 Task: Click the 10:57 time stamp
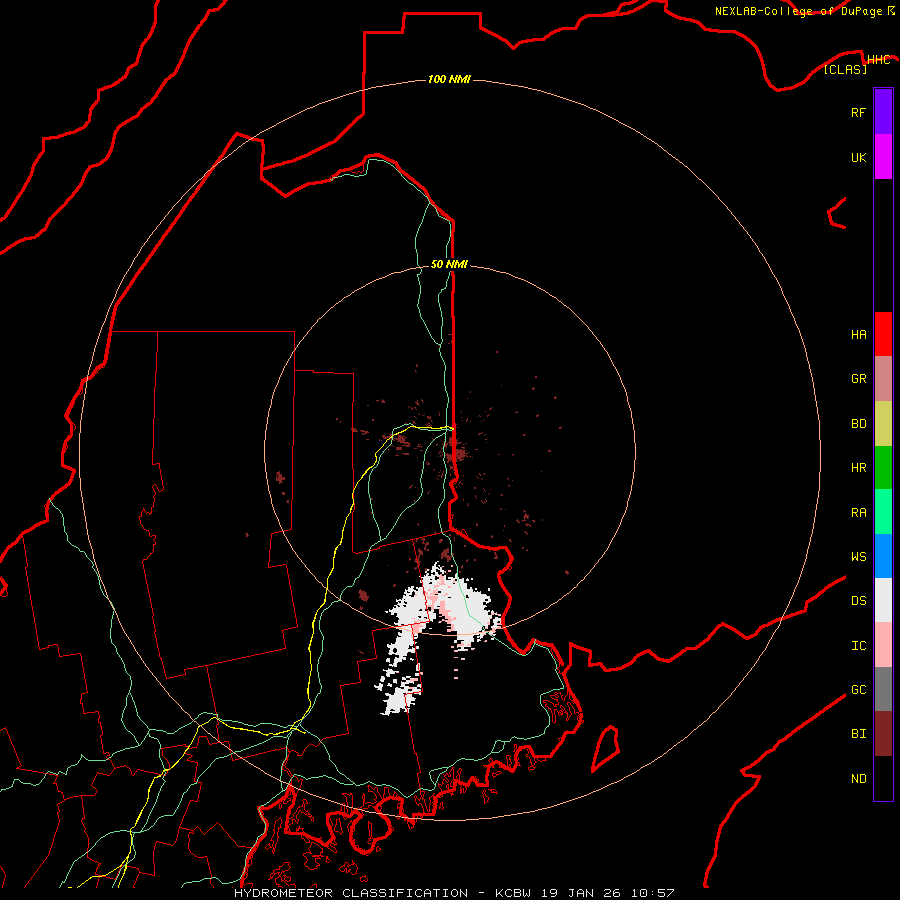pos(652,893)
